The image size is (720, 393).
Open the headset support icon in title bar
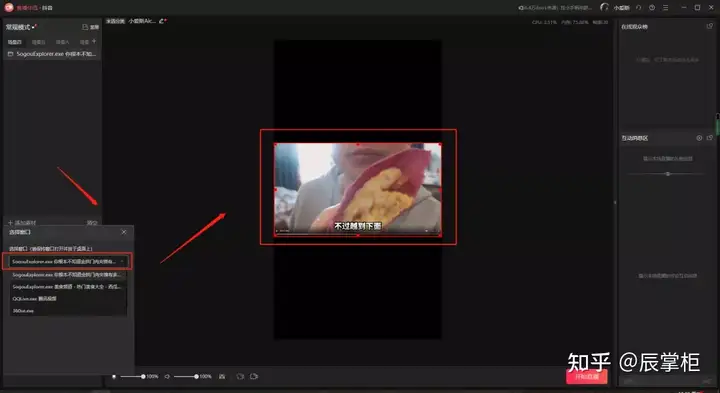pos(604,7)
